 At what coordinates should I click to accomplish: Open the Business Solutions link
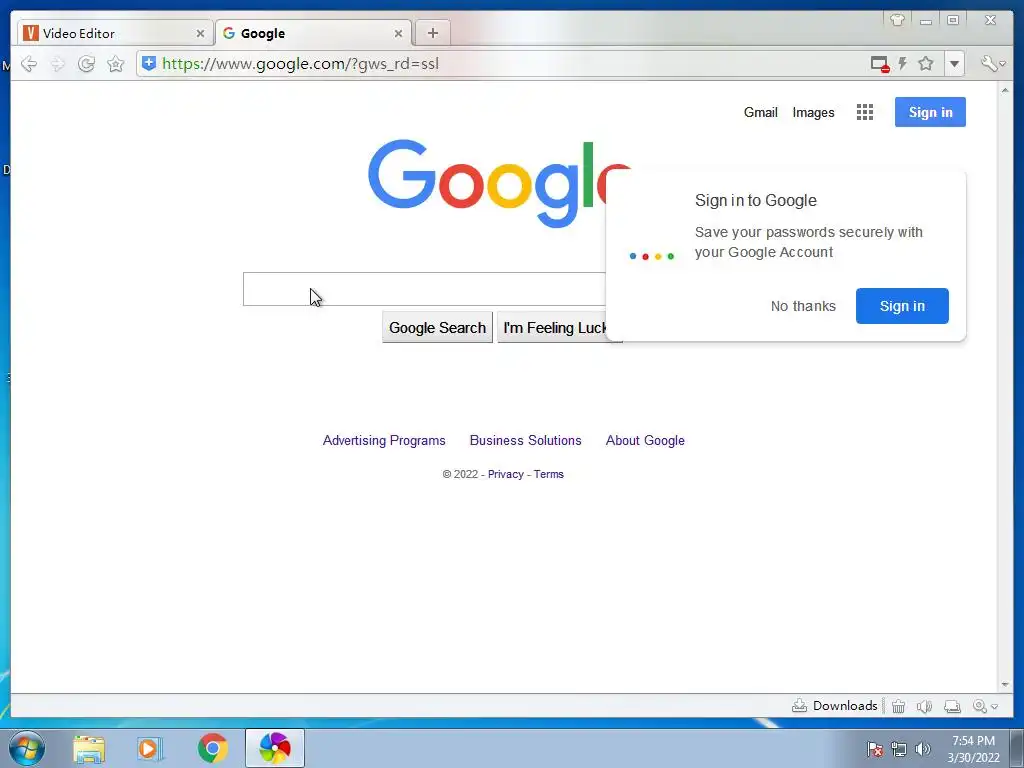(525, 440)
